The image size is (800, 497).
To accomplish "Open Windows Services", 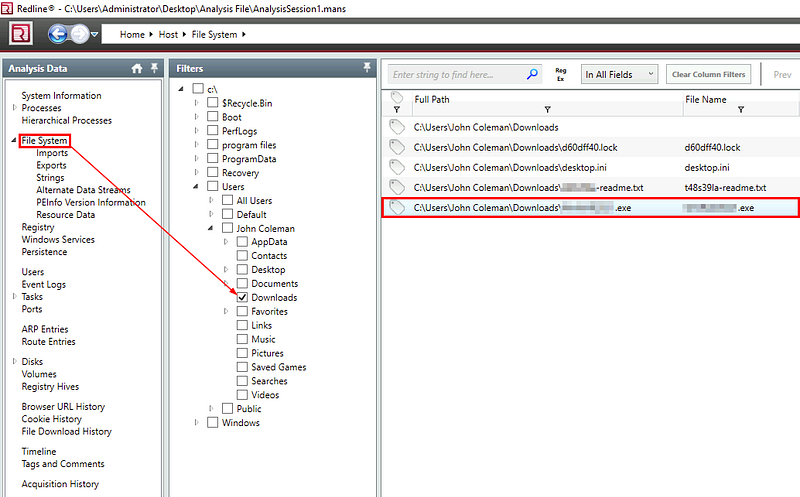I will click(58, 239).
